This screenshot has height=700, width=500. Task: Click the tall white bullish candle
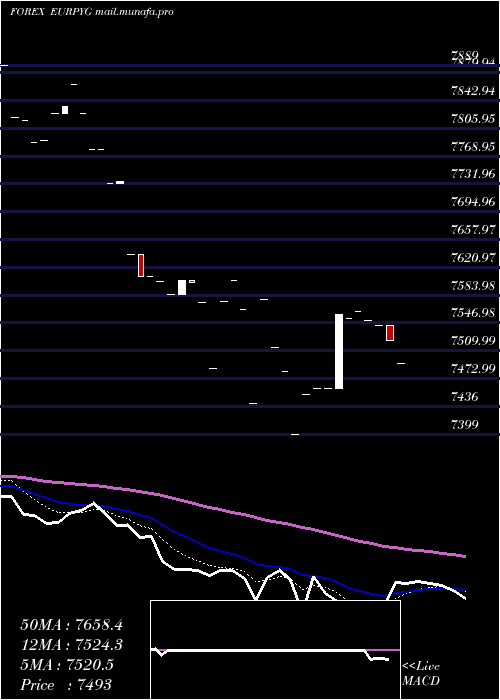339,352
